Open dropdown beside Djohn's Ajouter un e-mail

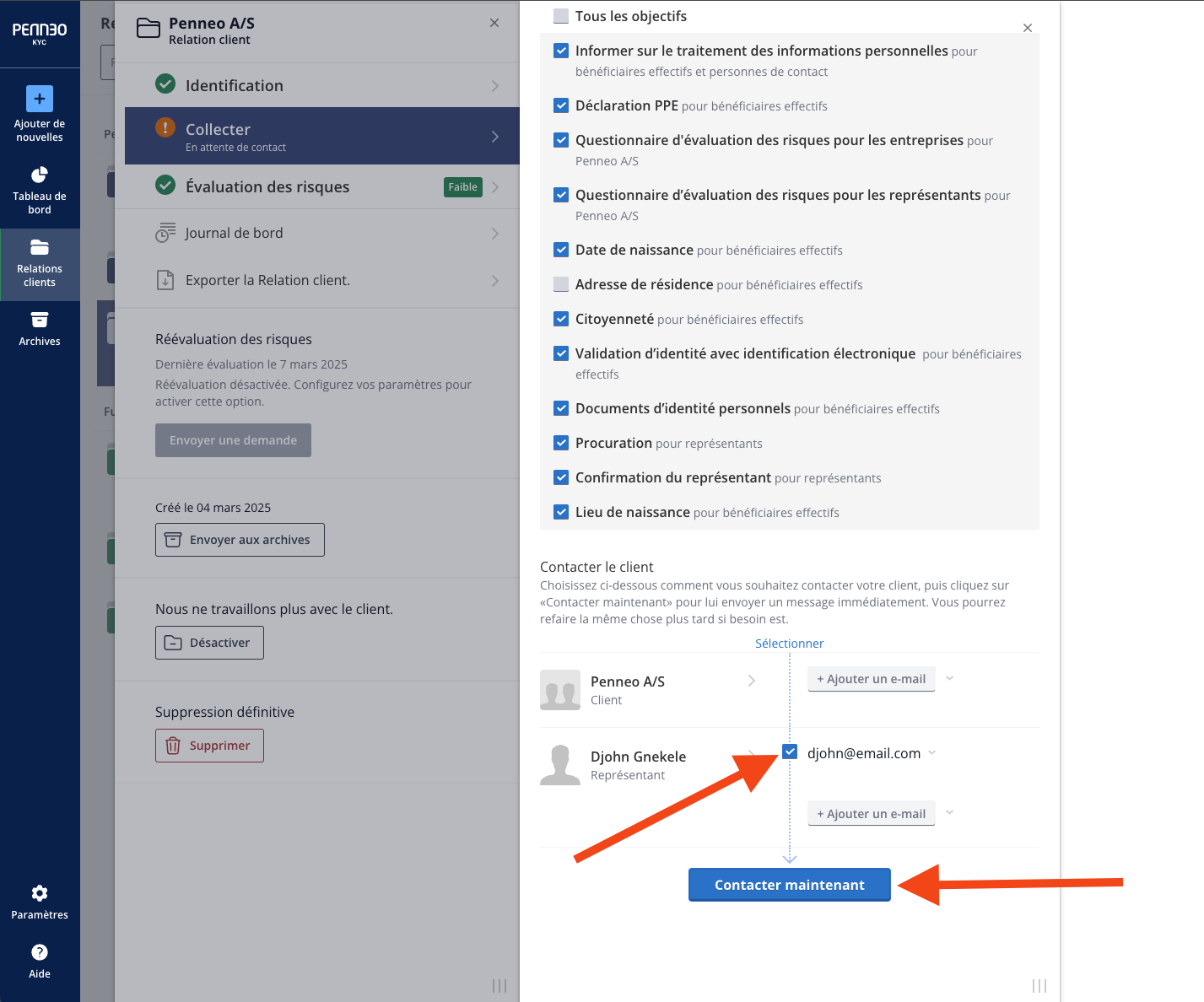[949, 813]
